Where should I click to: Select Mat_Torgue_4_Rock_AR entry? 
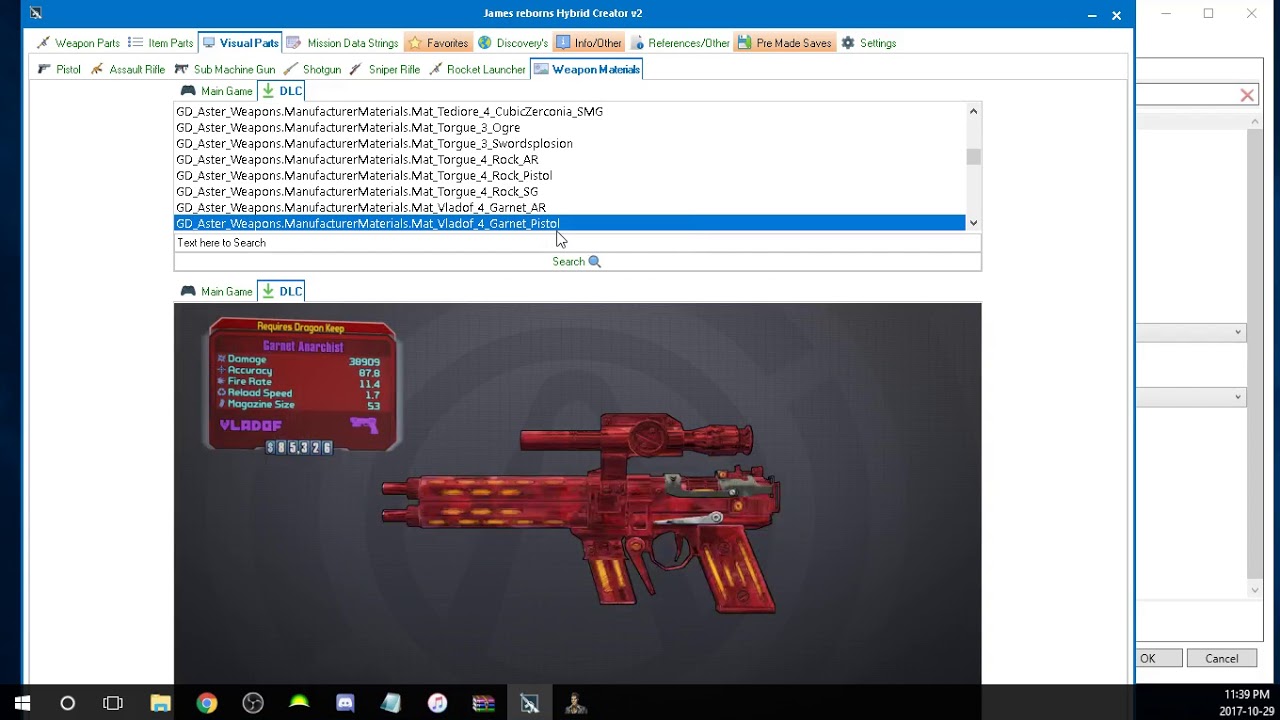[x=569, y=159]
